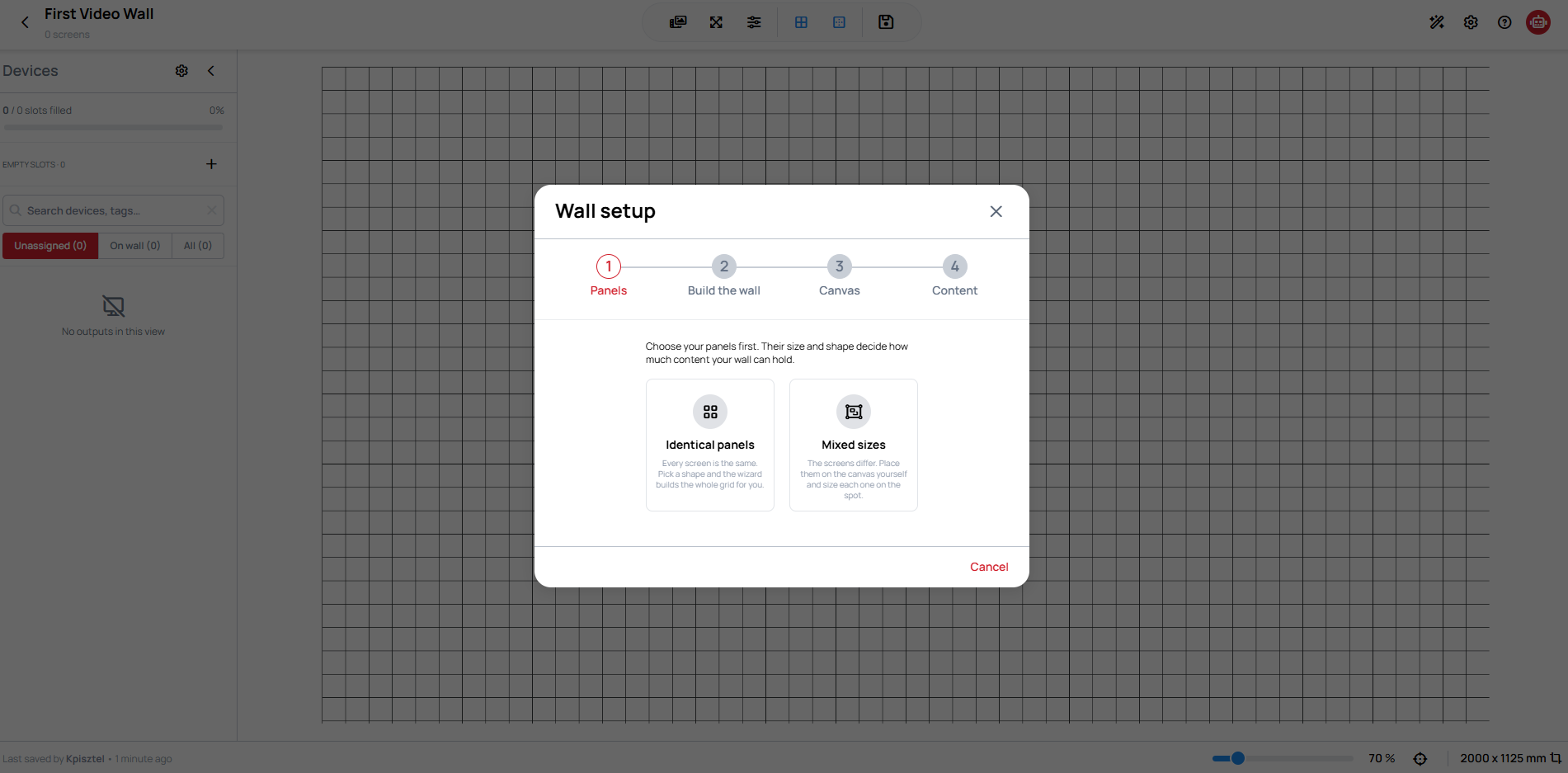Open the Devices panel gear settings
This screenshot has height=773, width=1568.
(x=181, y=71)
